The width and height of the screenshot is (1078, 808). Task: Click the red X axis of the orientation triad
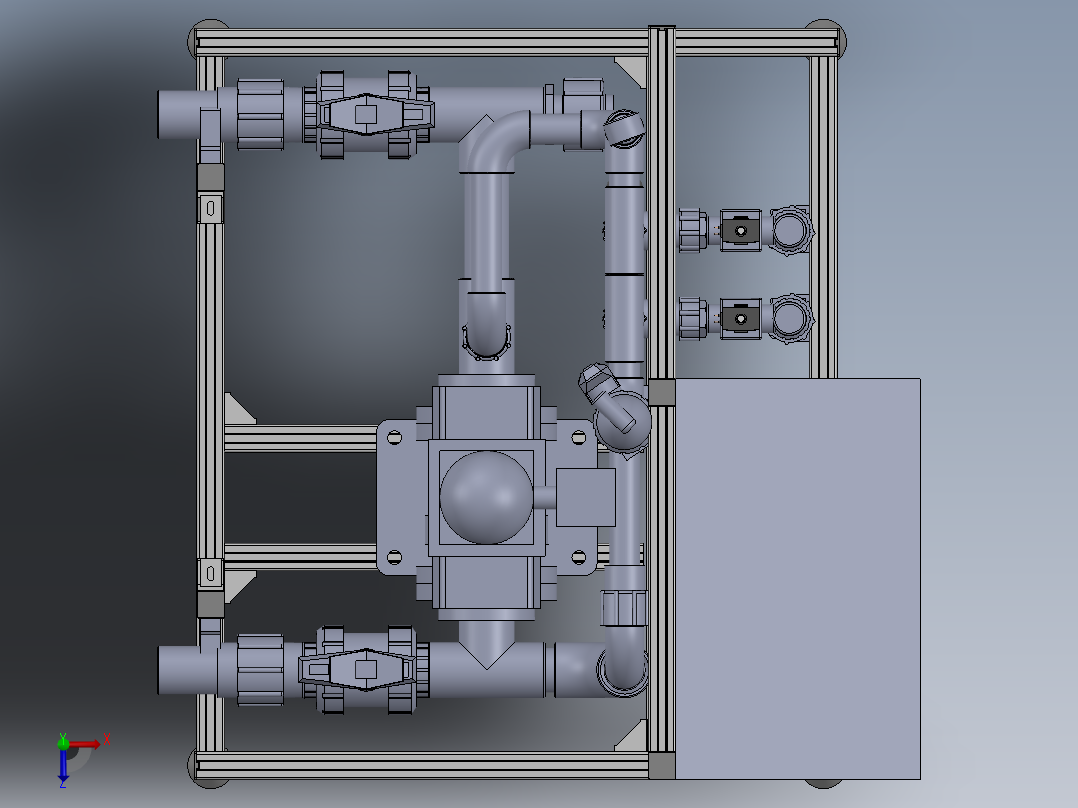(85, 743)
